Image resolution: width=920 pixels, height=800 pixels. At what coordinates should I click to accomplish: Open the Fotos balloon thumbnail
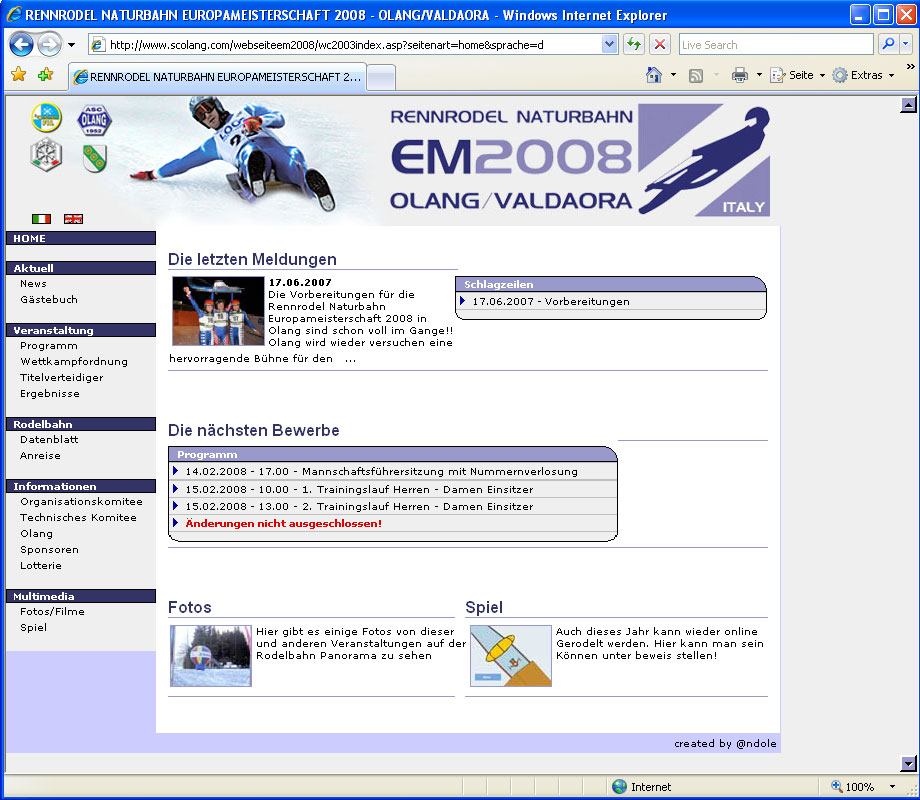[x=211, y=656]
